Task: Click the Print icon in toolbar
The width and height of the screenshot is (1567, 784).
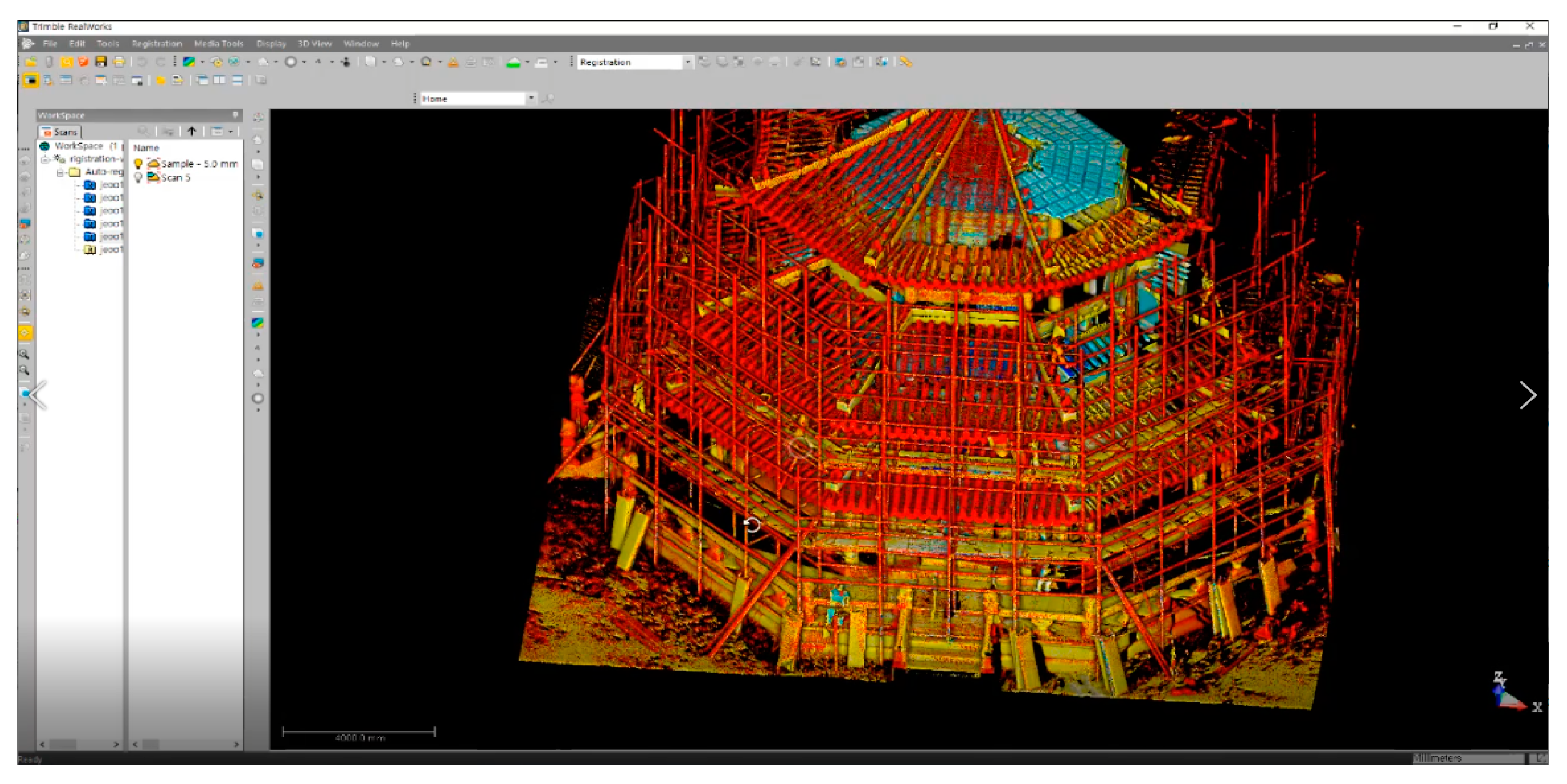Action: point(119,62)
